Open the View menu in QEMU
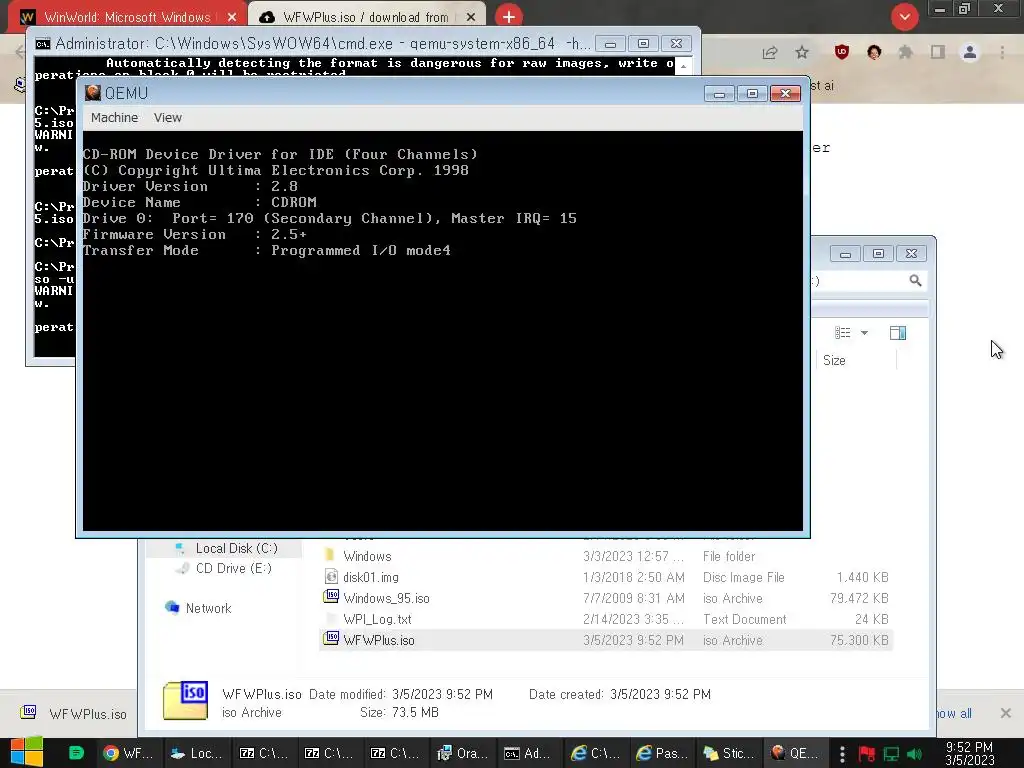Image resolution: width=1024 pixels, height=768 pixels. 167,118
